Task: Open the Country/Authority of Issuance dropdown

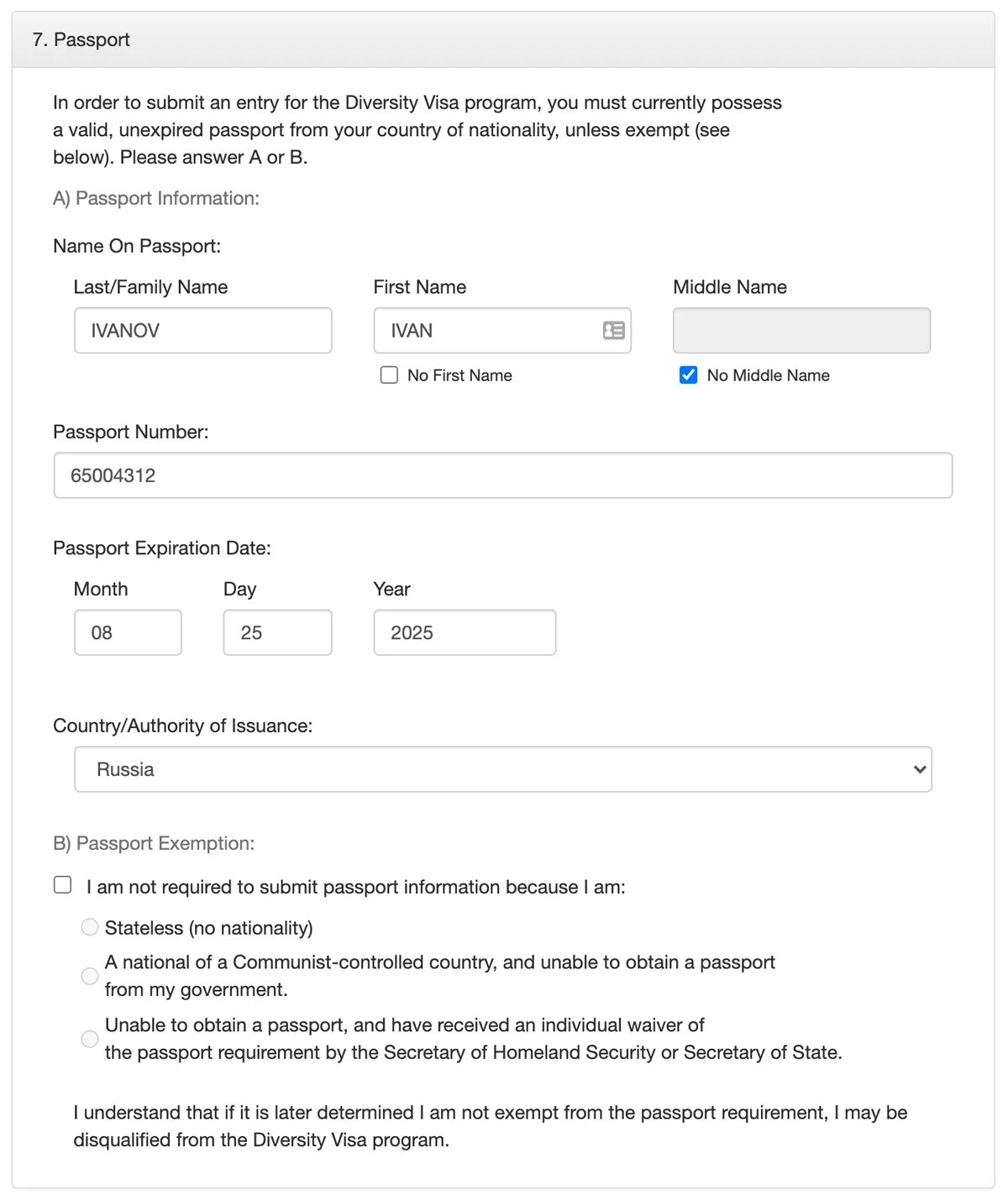Action: coord(502,769)
